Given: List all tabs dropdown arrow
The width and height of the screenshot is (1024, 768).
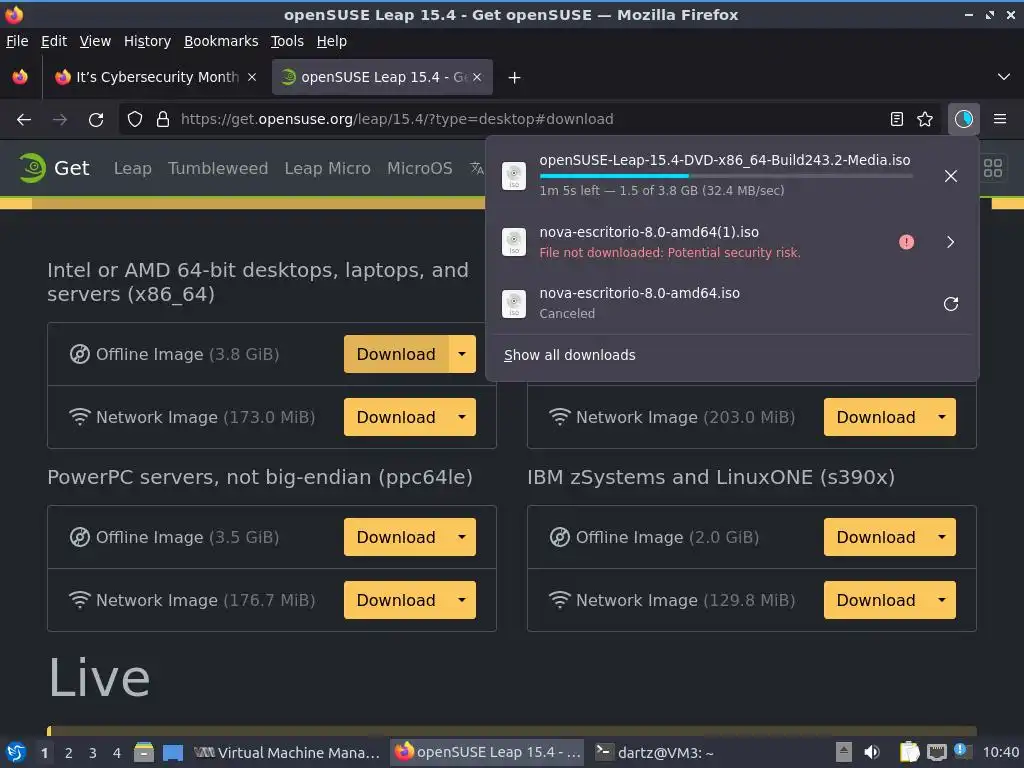Looking at the screenshot, I should pos(1004,77).
